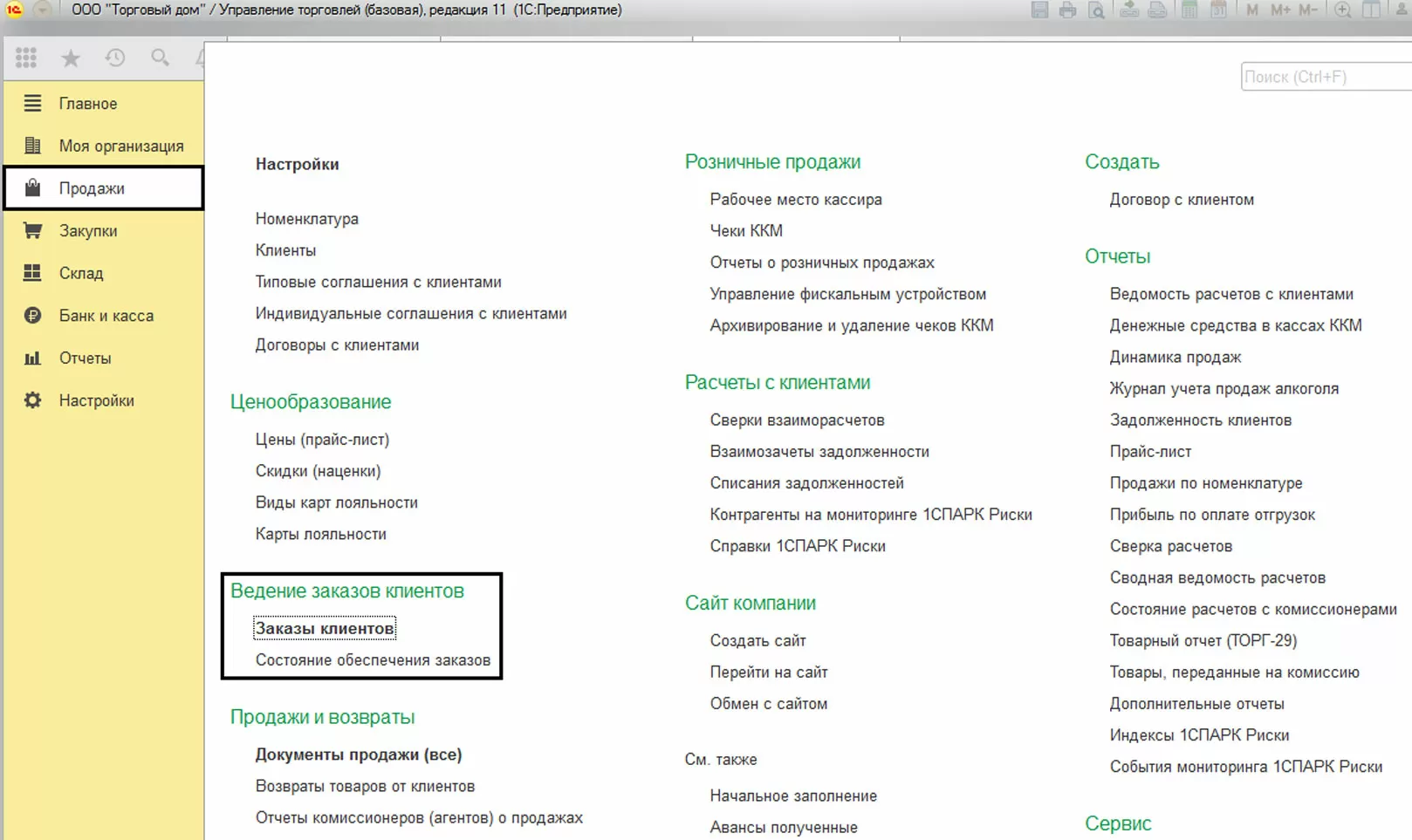This screenshot has height=840, width=1412.
Task: Click the Главное hamburger icon
Action: (x=32, y=103)
